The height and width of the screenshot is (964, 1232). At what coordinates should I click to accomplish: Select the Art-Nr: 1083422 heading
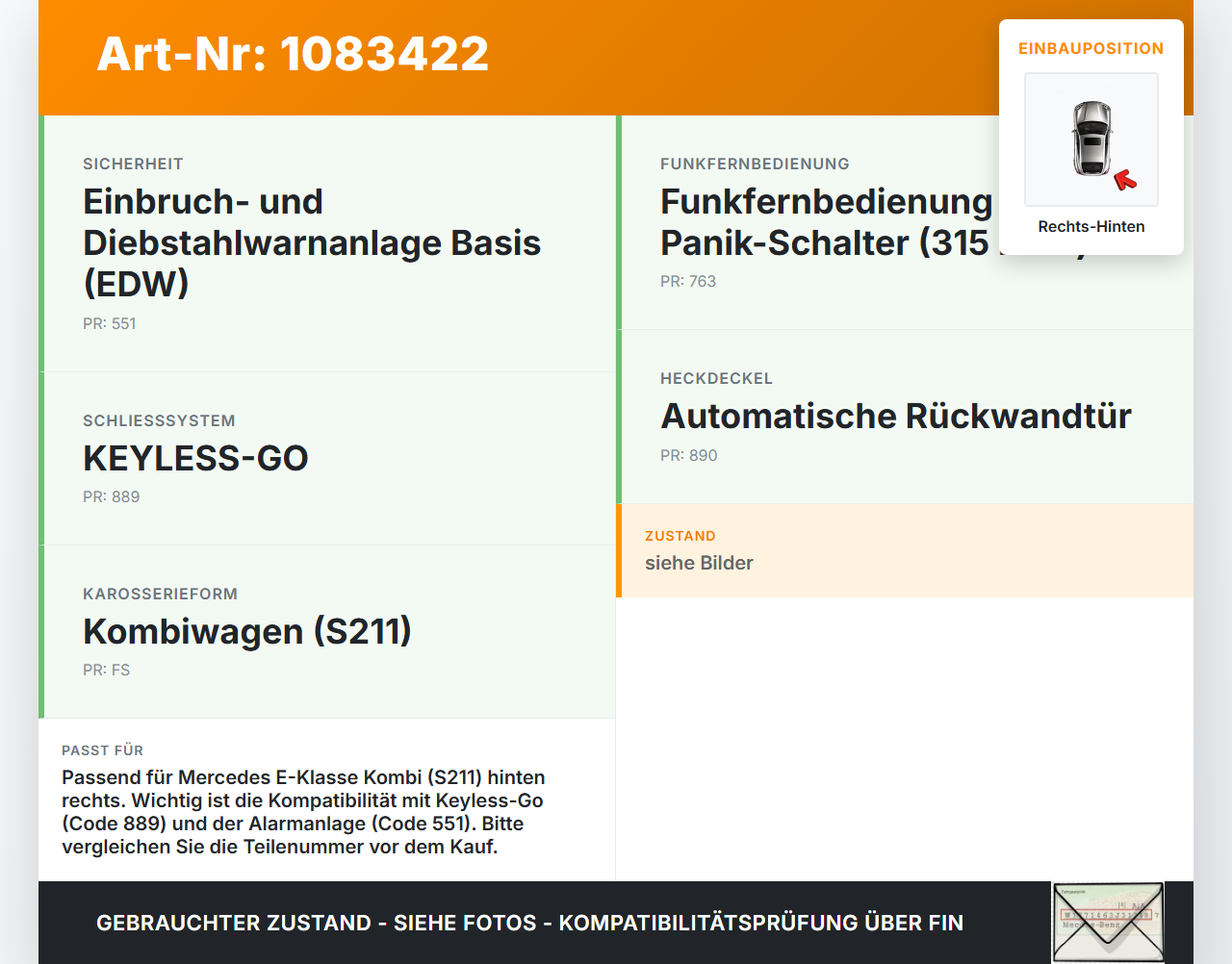pos(293,54)
